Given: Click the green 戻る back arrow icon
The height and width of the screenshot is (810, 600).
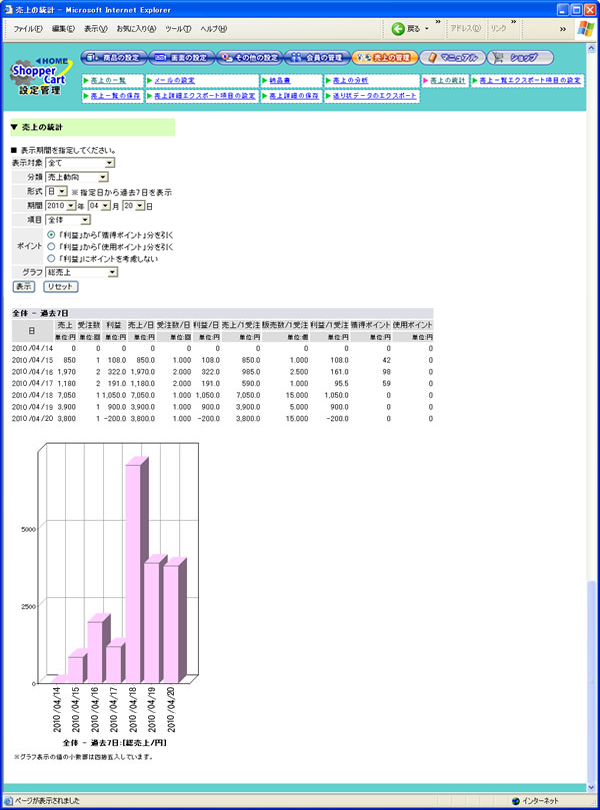Looking at the screenshot, I should click(398, 28).
